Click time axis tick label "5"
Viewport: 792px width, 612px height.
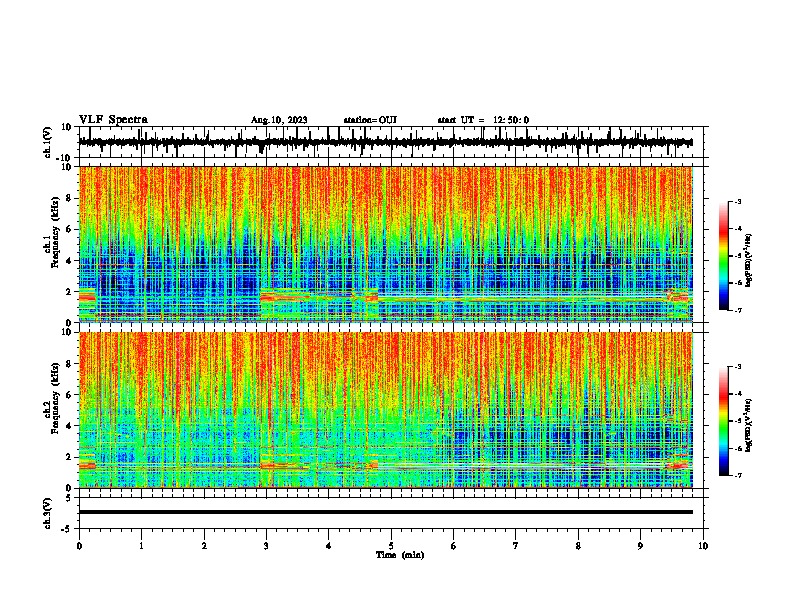[391, 546]
